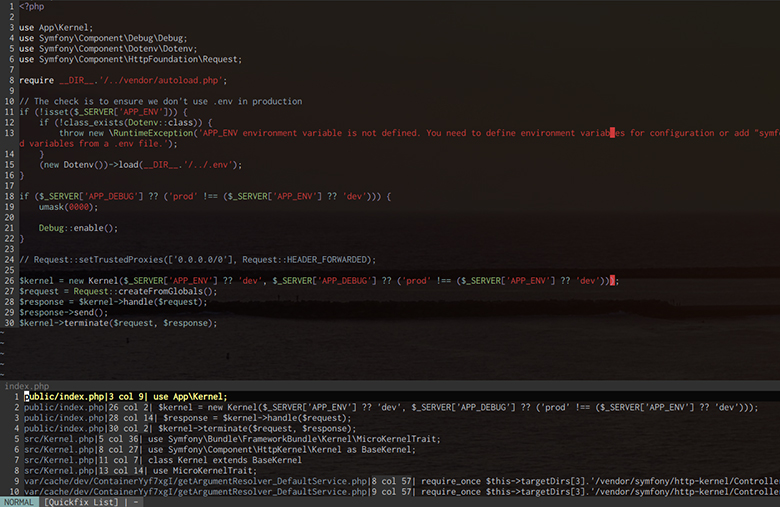The image size is (780, 507).
Task: Click '$kernel->terminate' on editor line 30
Action: point(118,323)
